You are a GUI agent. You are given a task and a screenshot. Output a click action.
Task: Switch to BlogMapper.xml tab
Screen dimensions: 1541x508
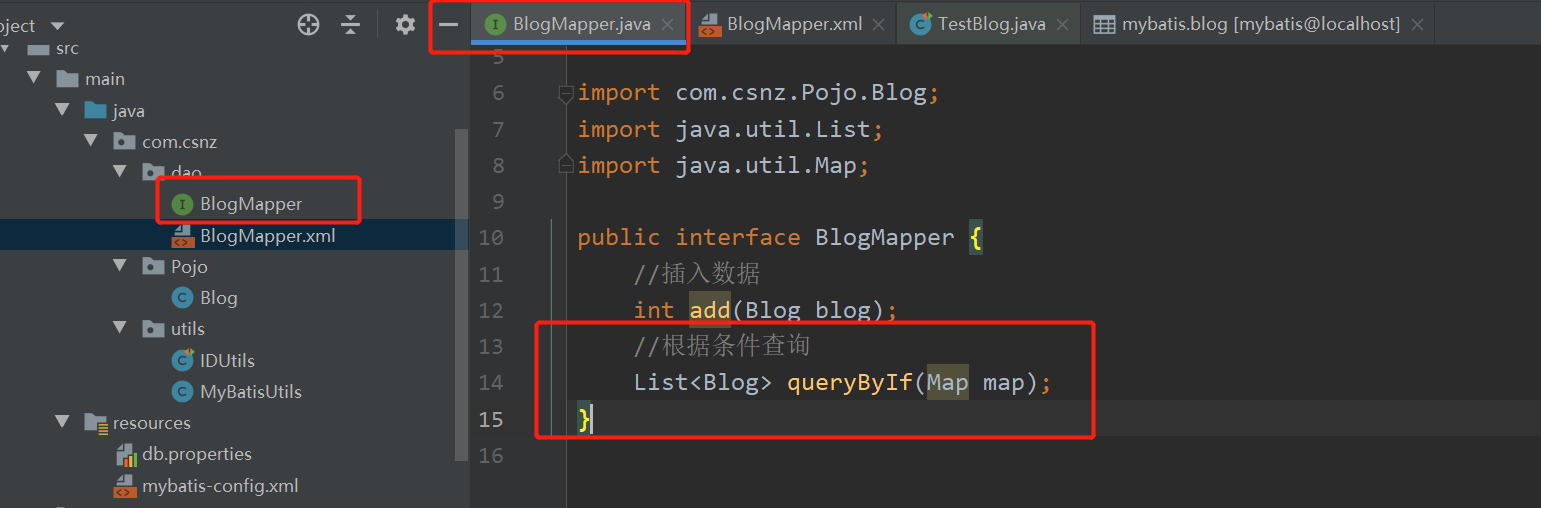pos(794,24)
